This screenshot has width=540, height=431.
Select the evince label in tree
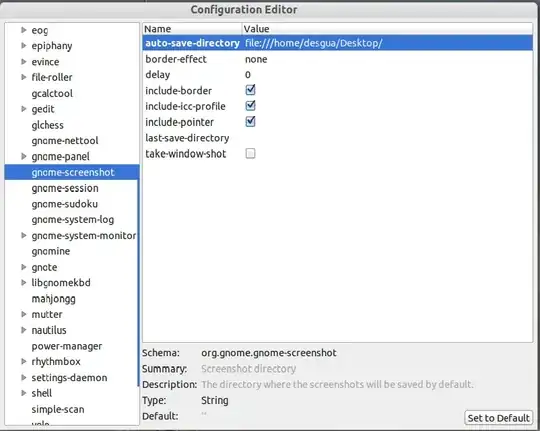pos(45,62)
